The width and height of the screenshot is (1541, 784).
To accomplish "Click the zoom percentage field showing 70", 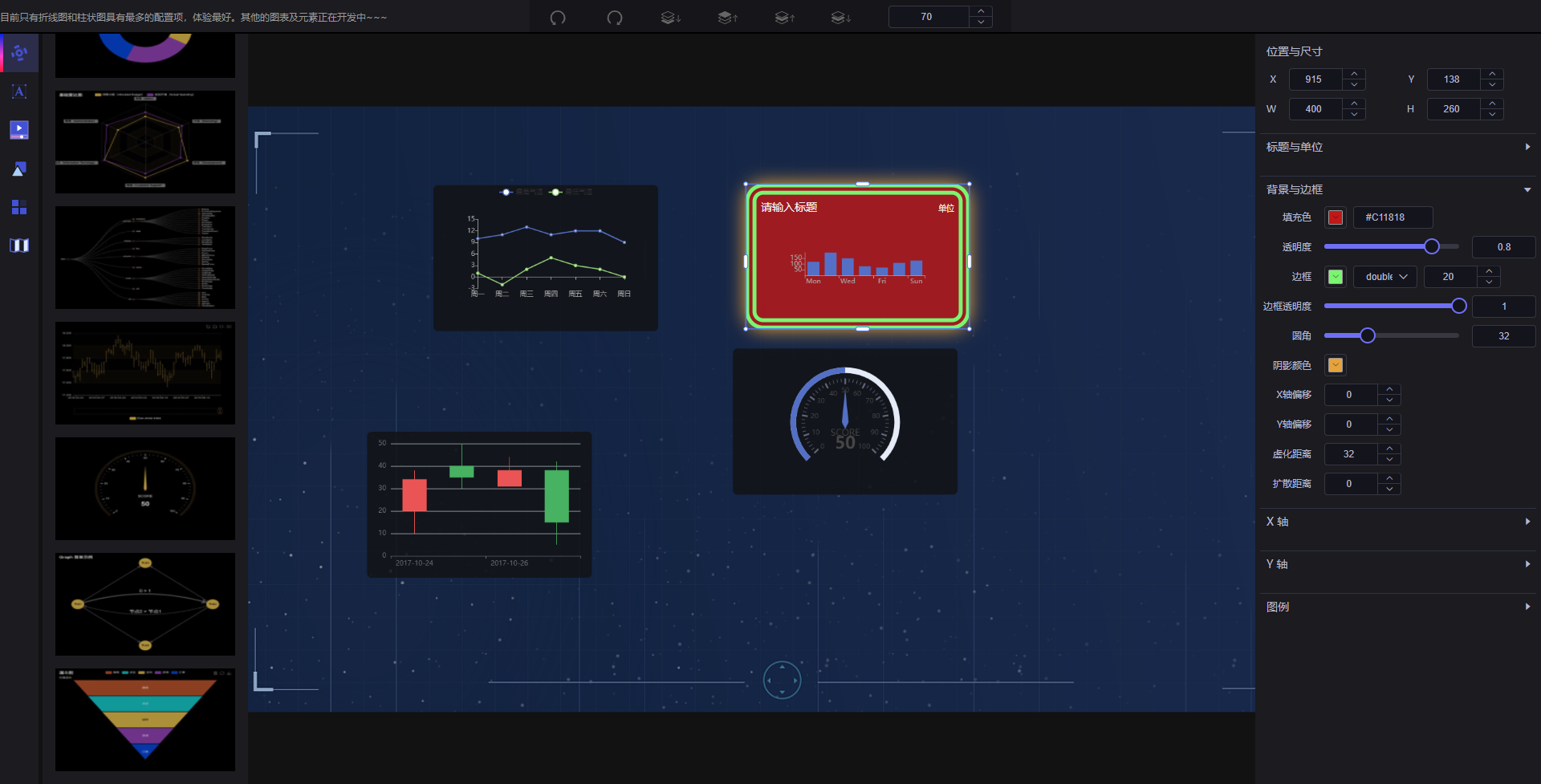I will coord(929,17).
